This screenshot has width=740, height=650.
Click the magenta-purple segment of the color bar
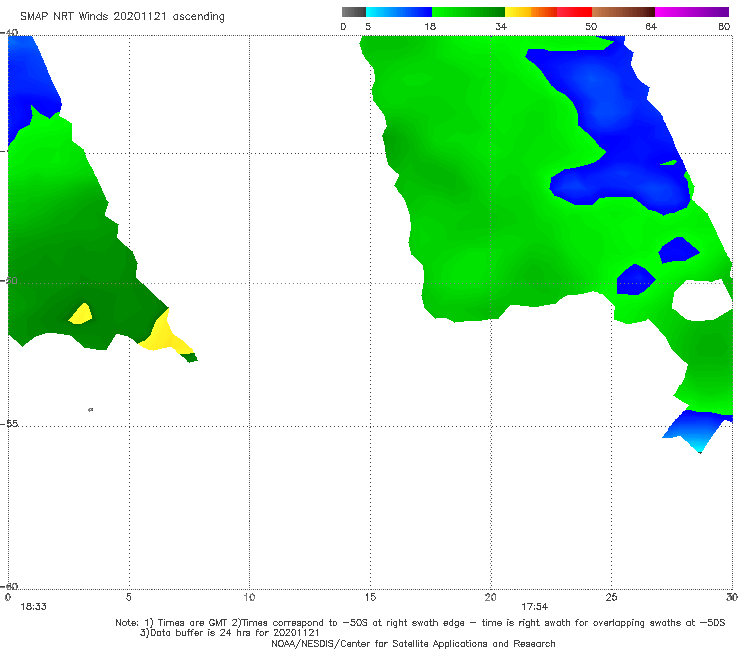pyautogui.click(x=692, y=12)
